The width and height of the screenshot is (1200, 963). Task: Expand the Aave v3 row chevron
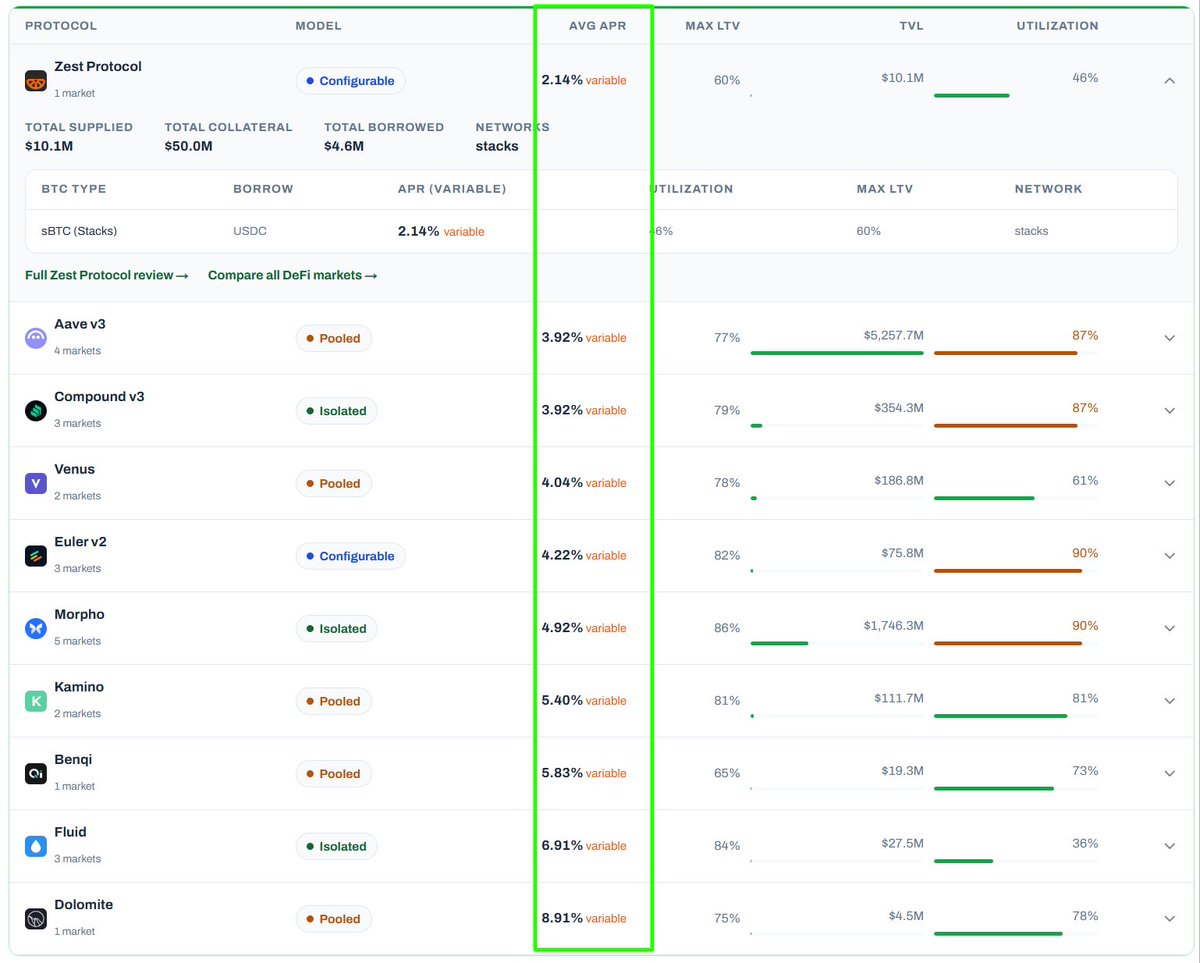[1170, 338]
